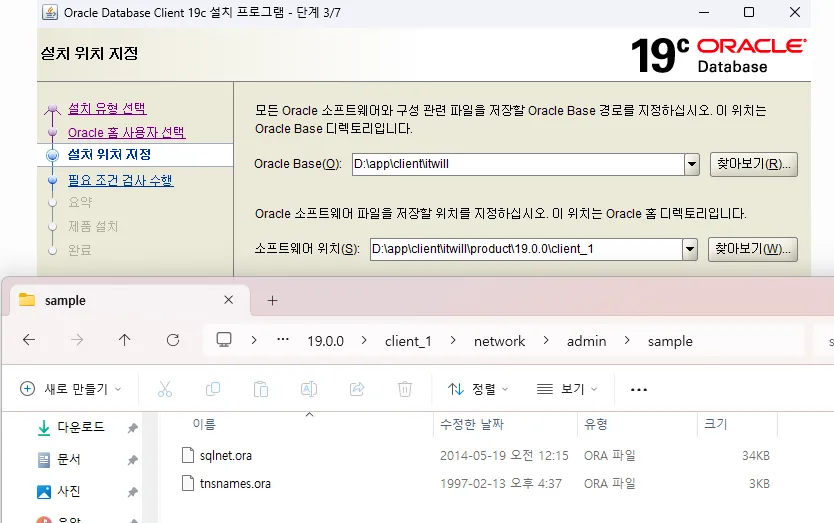Open the 소프트웨어 위치 path dropdown
This screenshot has width=834, height=523.
(x=690, y=249)
